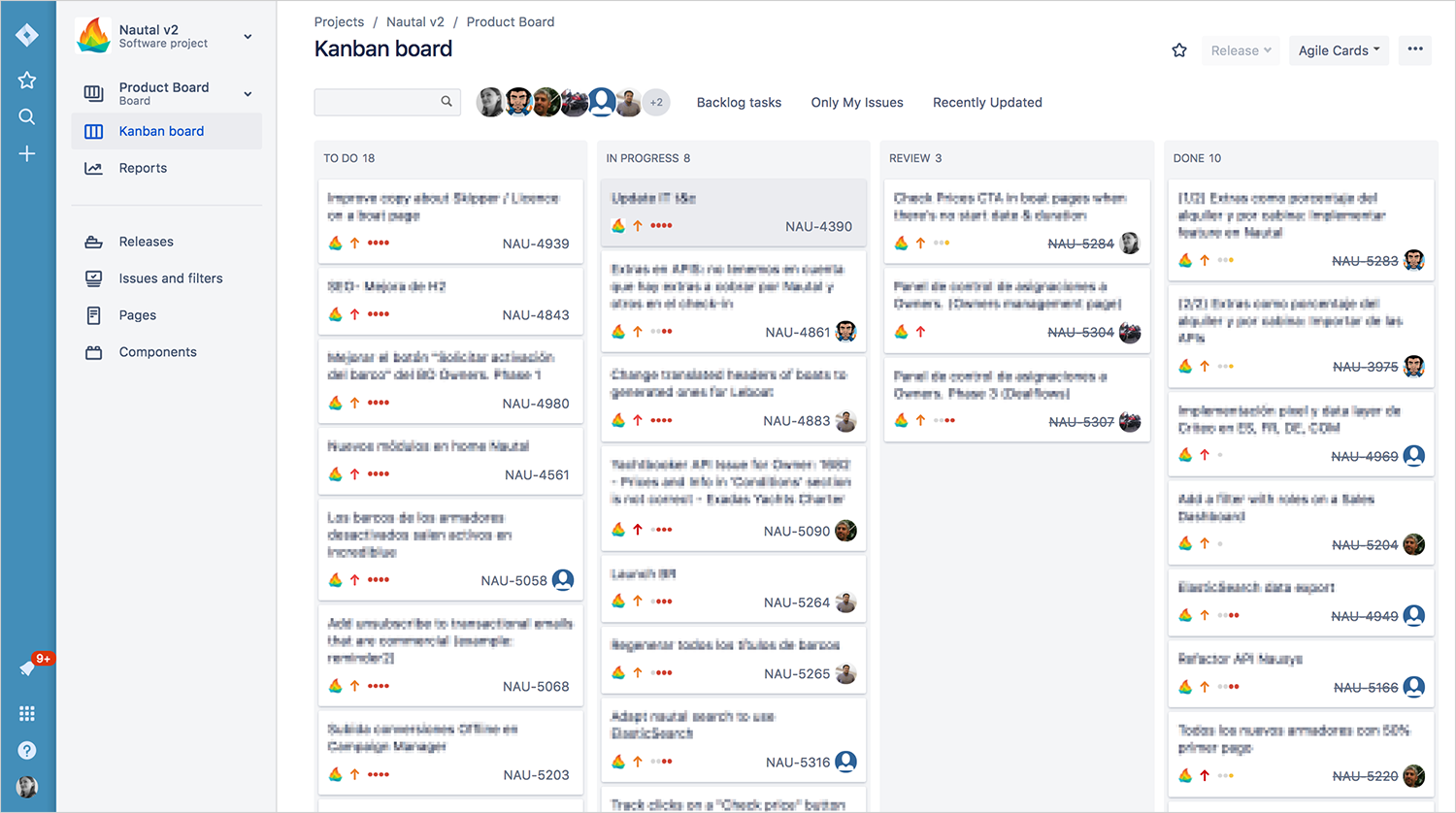Image resolution: width=1456 pixels, height=813 pixels.
Task: Toggle the Recently Updated filter
Action: [x=987, y=102]
